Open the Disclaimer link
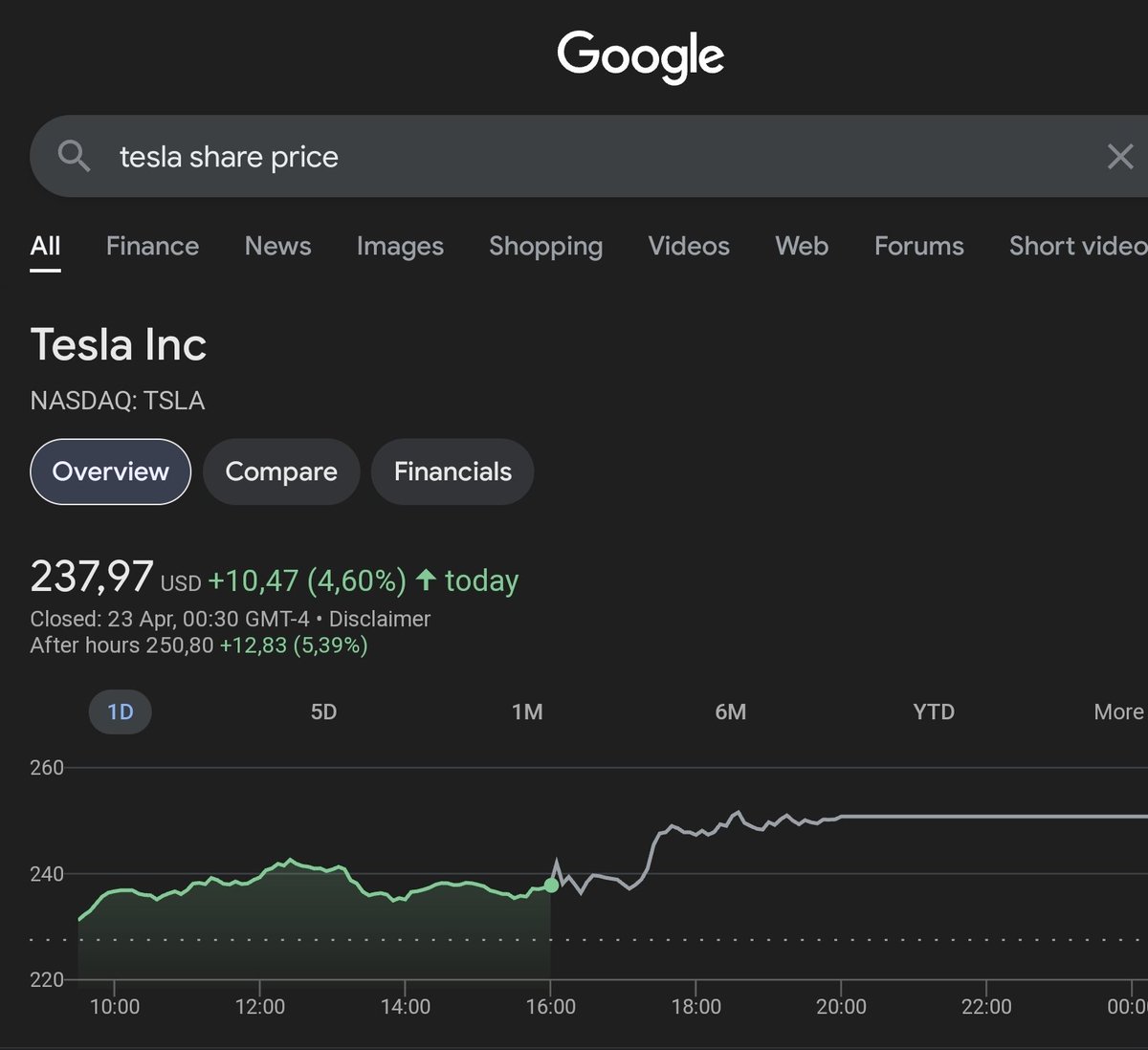Screen dimensions: 1148x1050 click(380, 619)
